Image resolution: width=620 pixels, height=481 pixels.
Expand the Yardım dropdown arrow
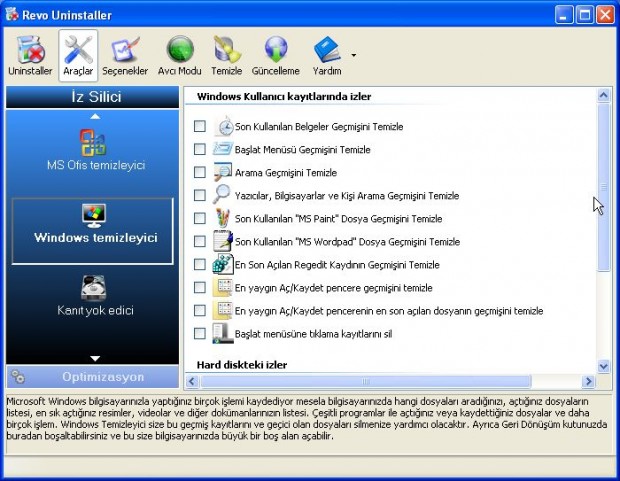click(353, 55)
